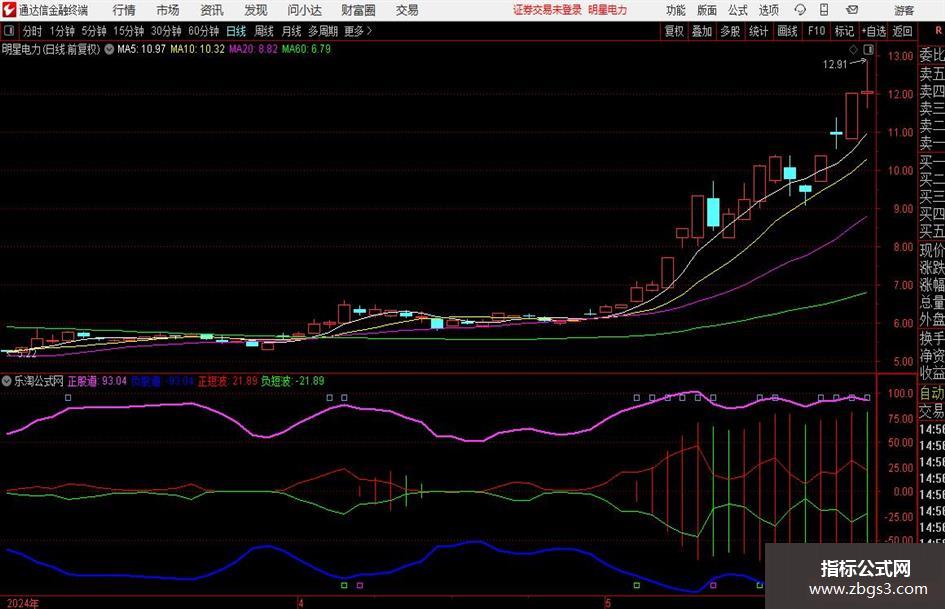Click the 明星电力 stock name in title bar
This screenshot has height=609, width=945.
coord(608,10)
